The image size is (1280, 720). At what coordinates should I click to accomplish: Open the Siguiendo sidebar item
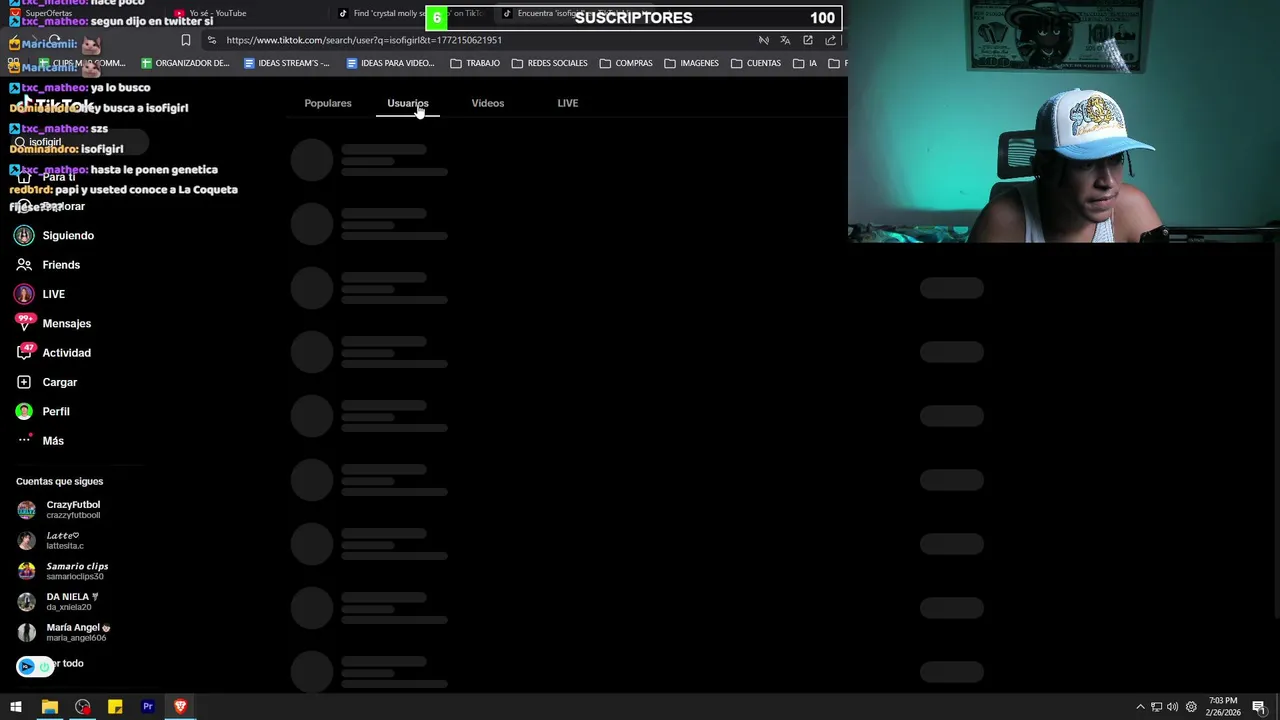pyautogui.click(x=55, y=235)
